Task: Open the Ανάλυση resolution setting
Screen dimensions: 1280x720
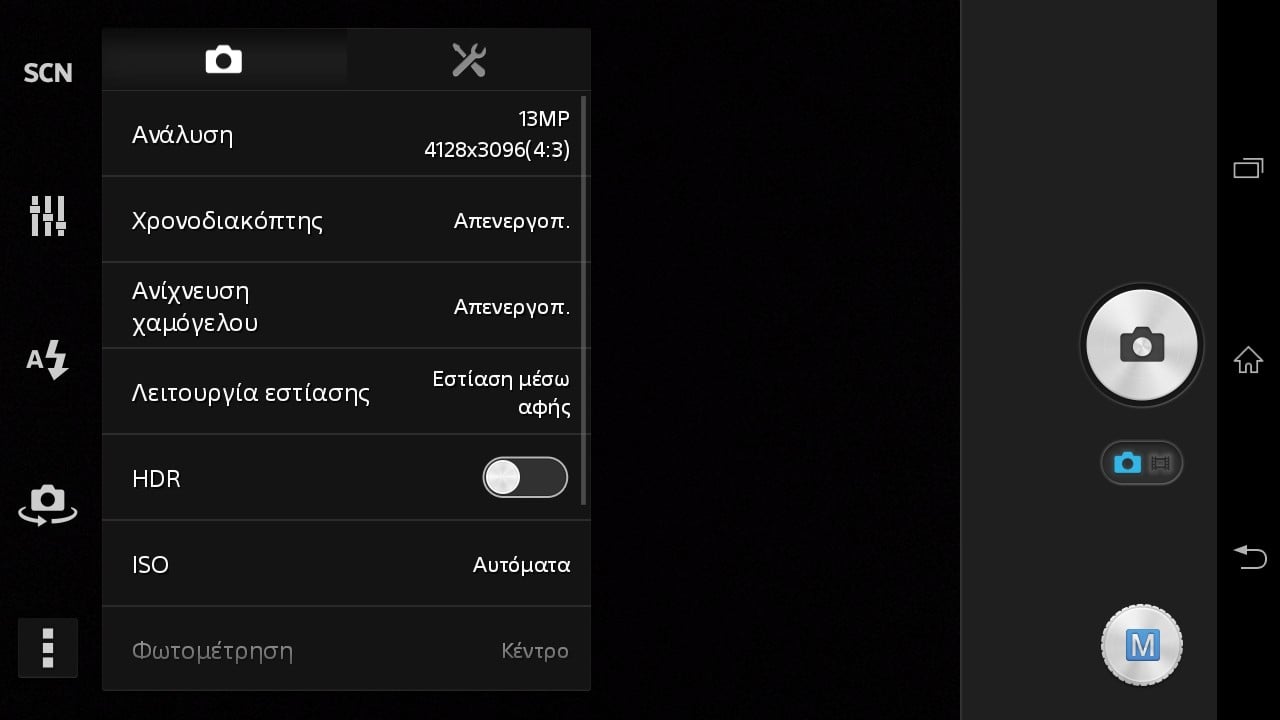Action: click(346, 134)
